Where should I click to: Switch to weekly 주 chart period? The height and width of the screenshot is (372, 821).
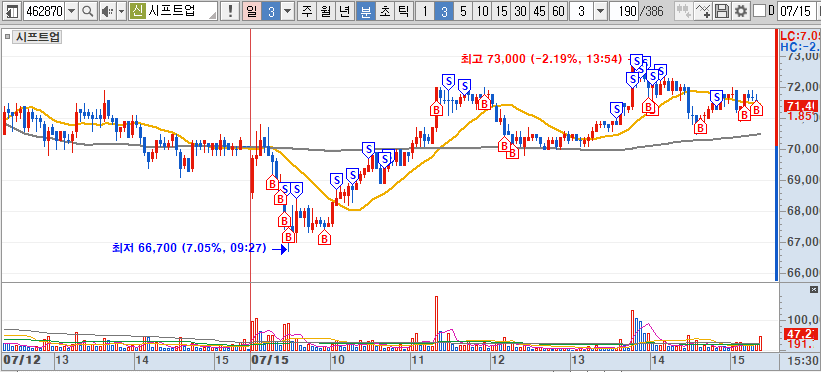pos(306,10)
